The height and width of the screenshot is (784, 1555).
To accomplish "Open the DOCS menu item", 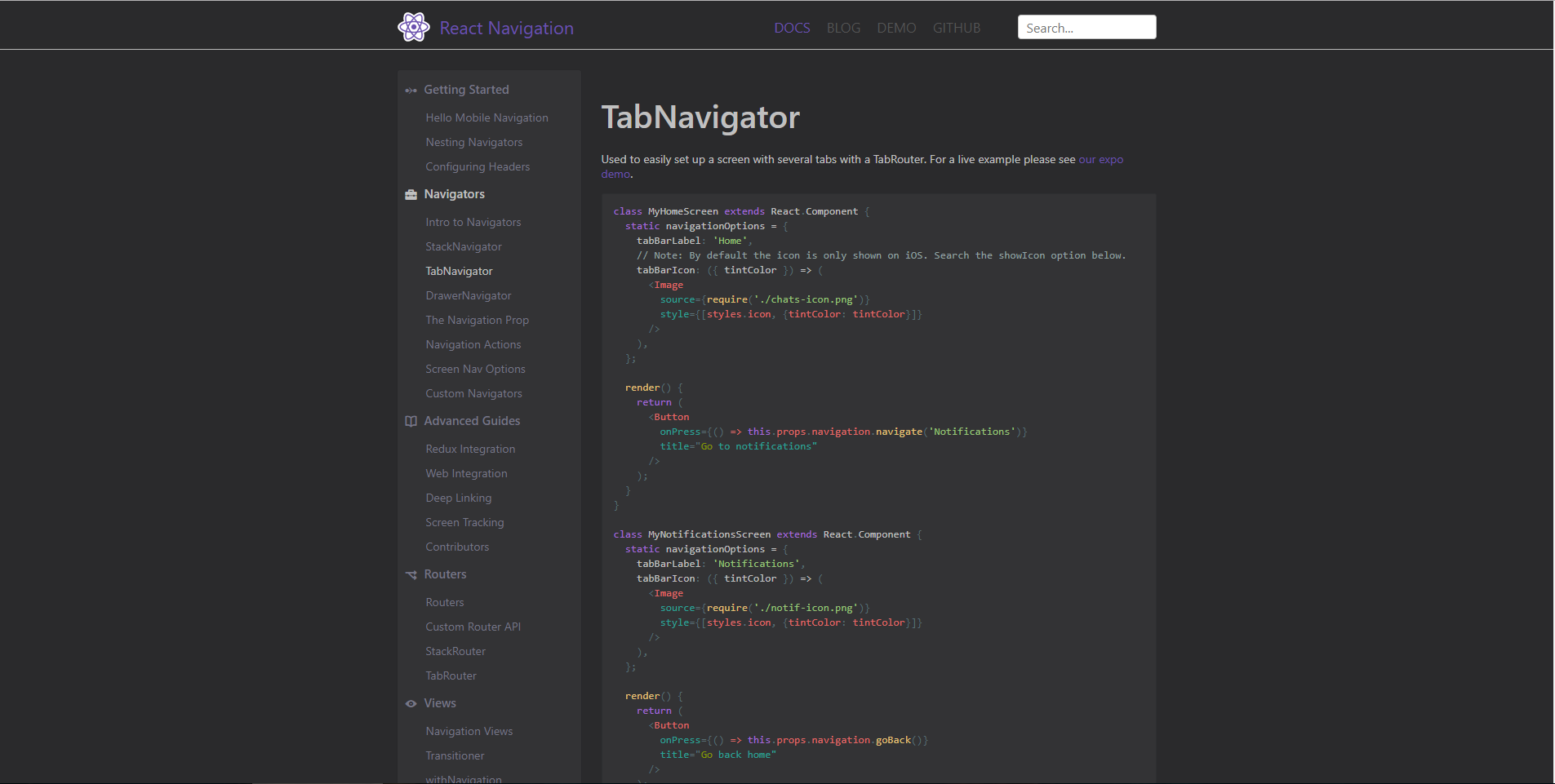I will click(792, 28).
